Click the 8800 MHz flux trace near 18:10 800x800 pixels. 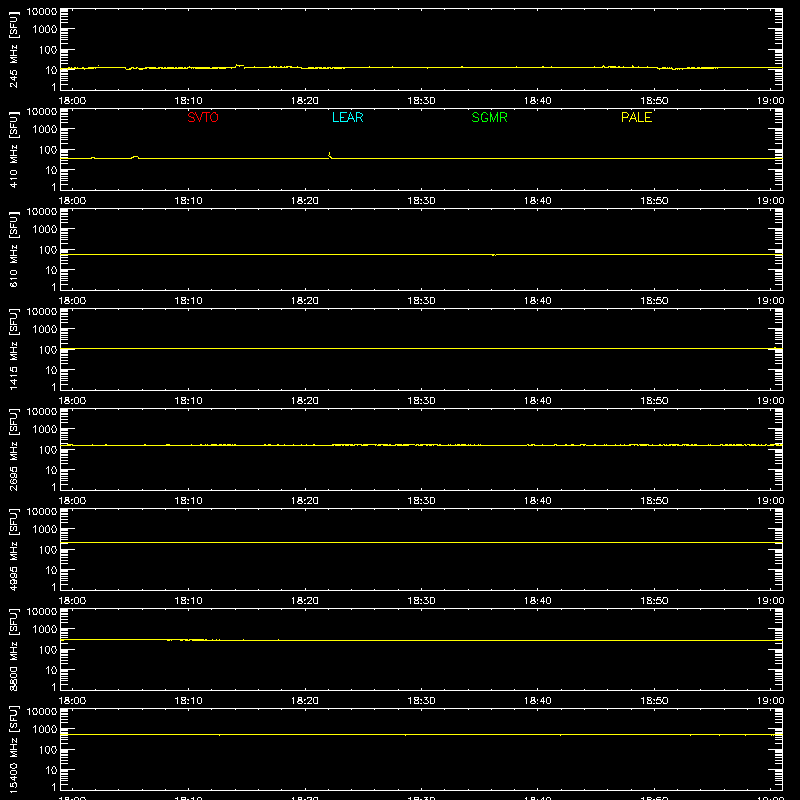189,640
